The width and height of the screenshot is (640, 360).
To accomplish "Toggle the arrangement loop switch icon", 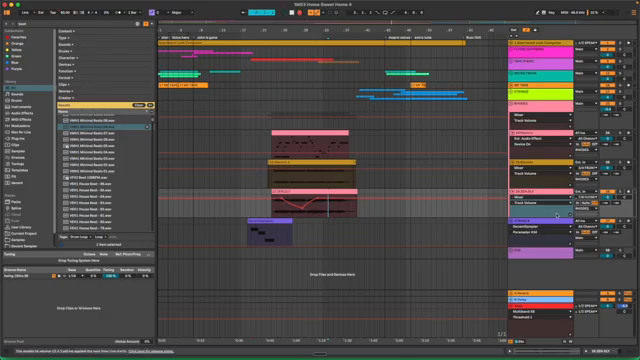I will 385,13.
